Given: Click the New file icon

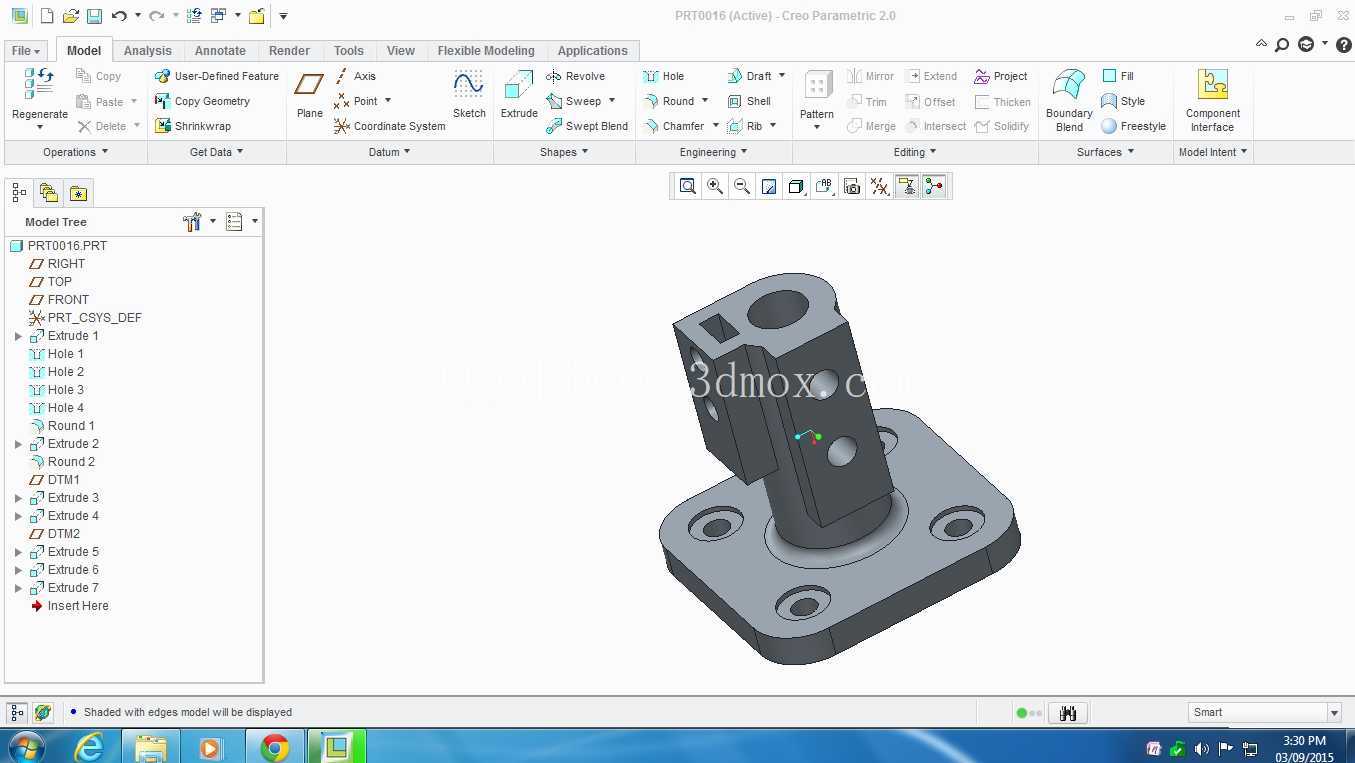Looking at the screenshot, I should click(47, 16).
